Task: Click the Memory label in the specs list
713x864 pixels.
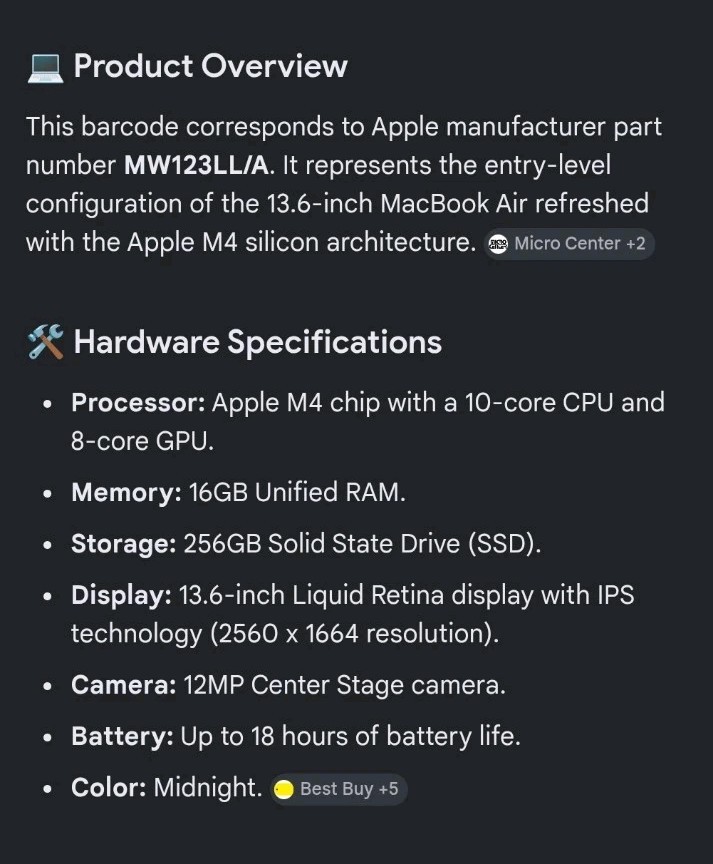Action: coord(126,493)
